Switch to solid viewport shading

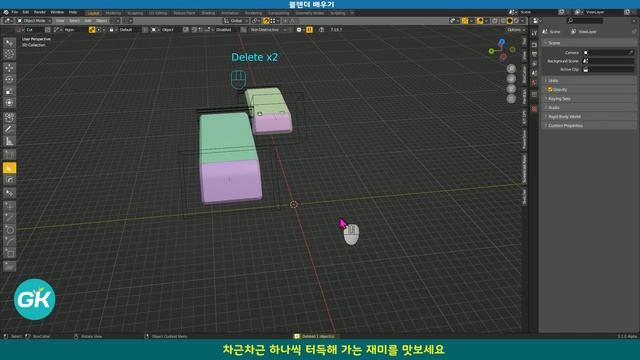pyautogui.click(x=510, y=21)
